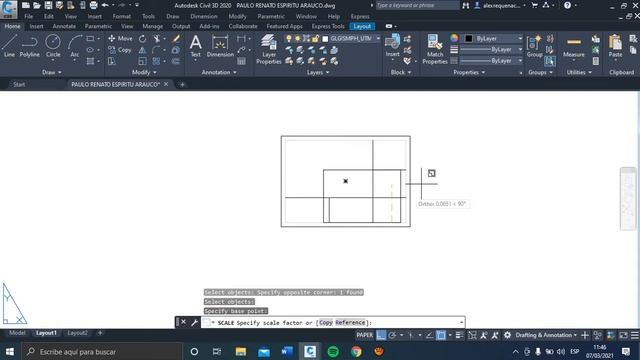Click the color wheel icon in Properties
Image resolution: width=640 pixels, height=360 pixels.
coord(454,38)
